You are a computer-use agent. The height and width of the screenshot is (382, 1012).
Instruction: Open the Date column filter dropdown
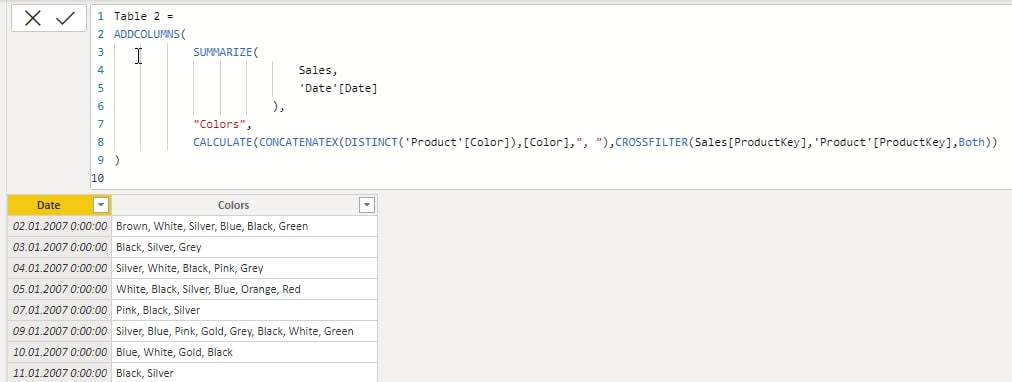[101, 205]
